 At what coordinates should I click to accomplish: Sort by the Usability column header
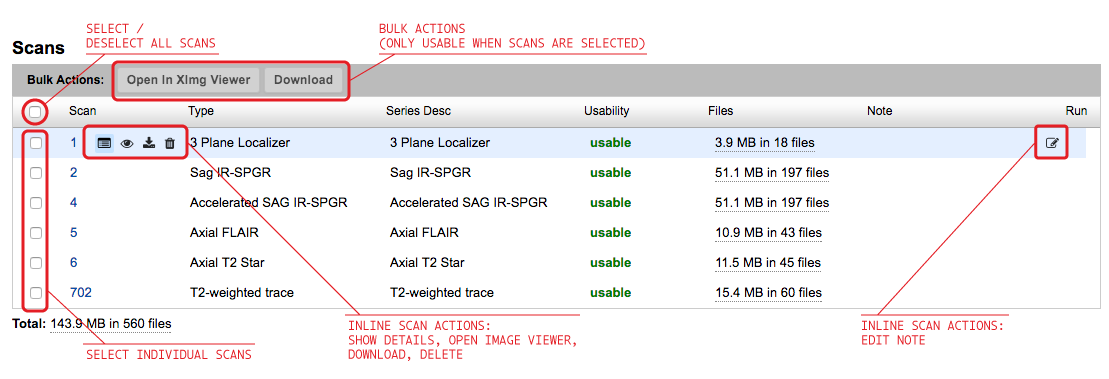tap(606, 111)
